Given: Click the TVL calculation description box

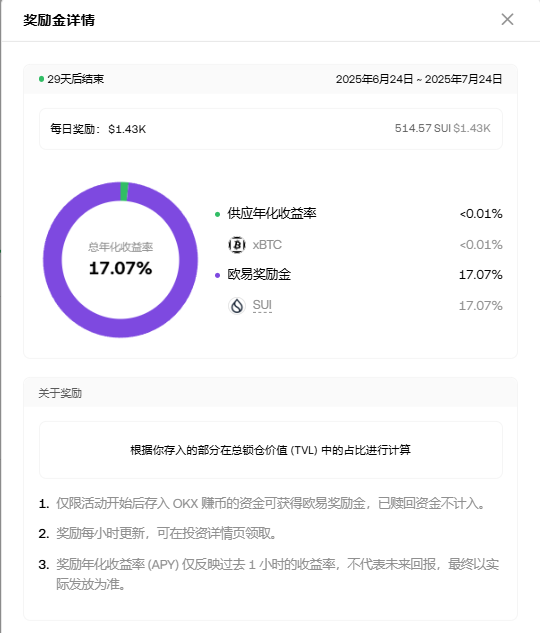Looking at the screenshot, I should pyautogui.click(x=271, y=450).
